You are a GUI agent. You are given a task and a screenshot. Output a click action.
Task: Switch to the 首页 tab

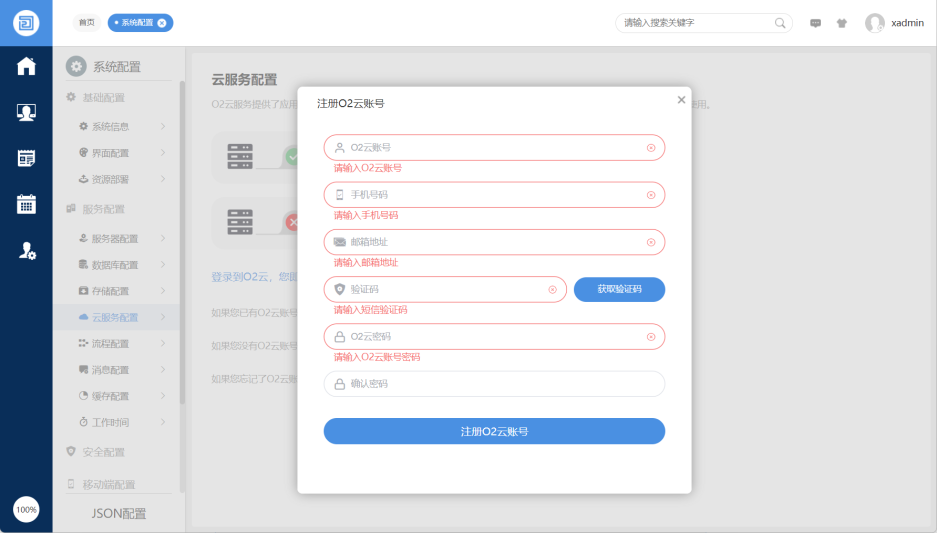point(87,23)
